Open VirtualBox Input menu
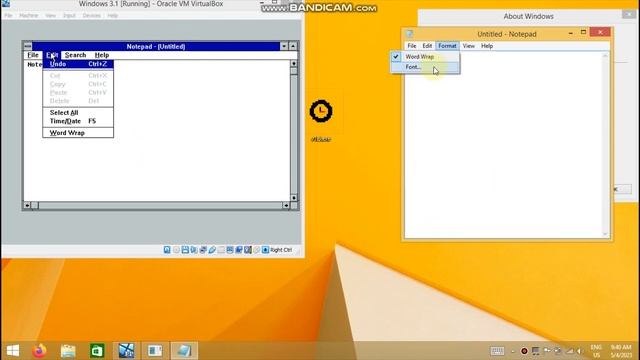This screenshot has width=640, height=360. tap(69, 16)
